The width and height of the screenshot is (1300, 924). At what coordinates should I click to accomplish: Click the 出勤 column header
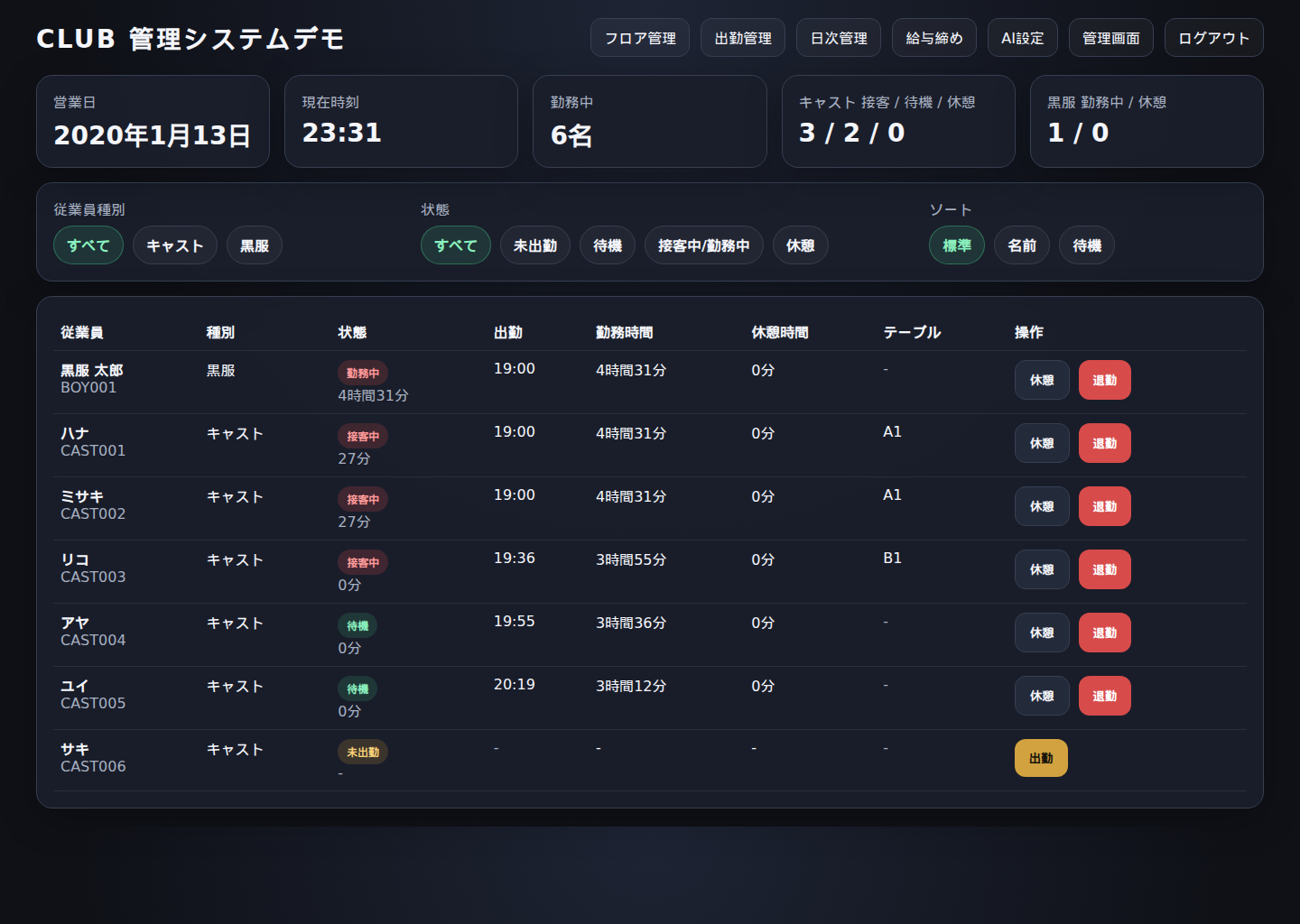pyautogui.click(x=508, y=332)
